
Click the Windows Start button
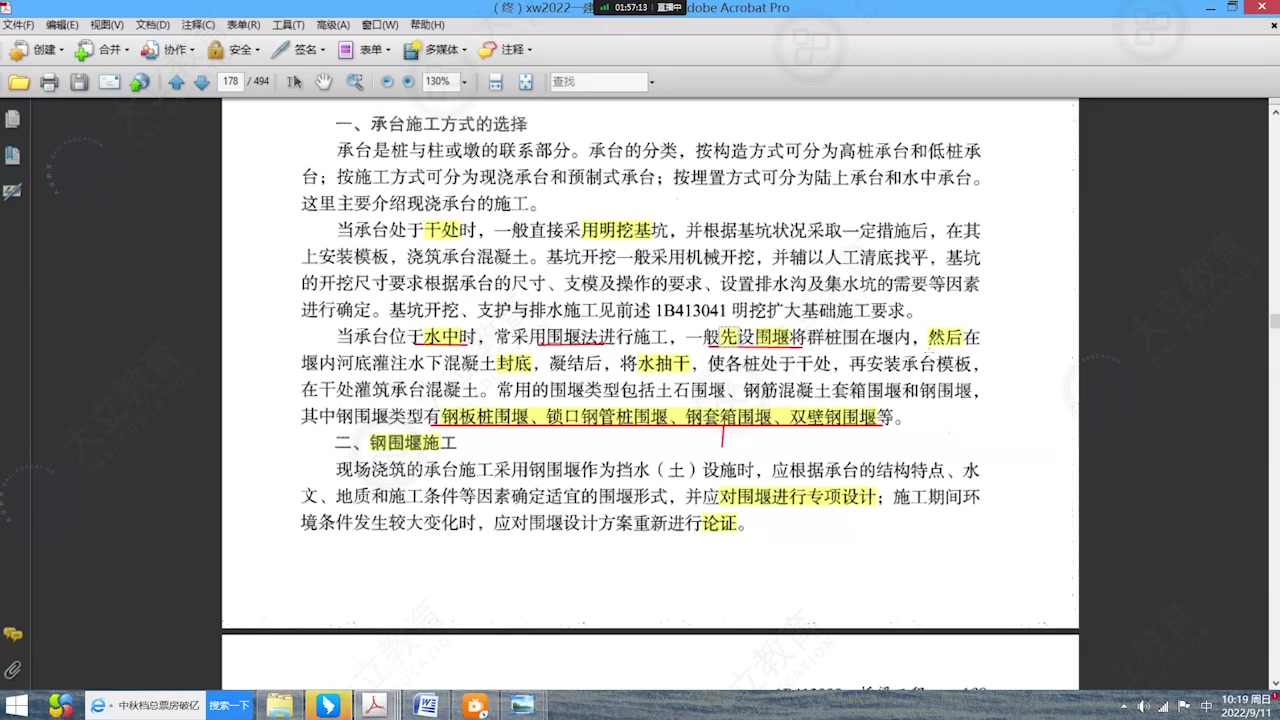click(17, 705)
